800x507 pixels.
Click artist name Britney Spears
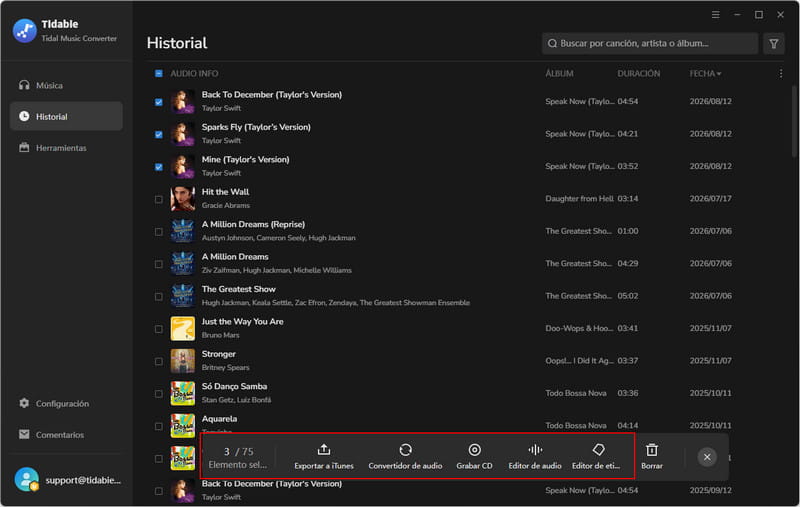(225, 368)
